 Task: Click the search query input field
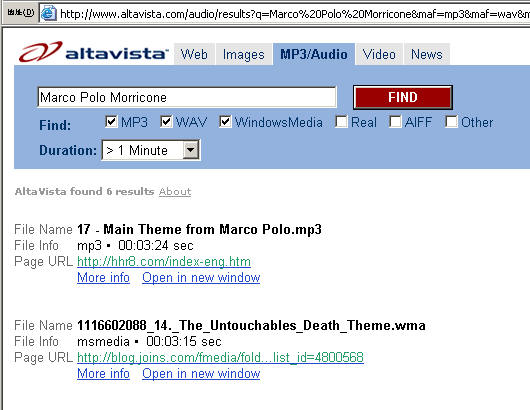[187, 97]
